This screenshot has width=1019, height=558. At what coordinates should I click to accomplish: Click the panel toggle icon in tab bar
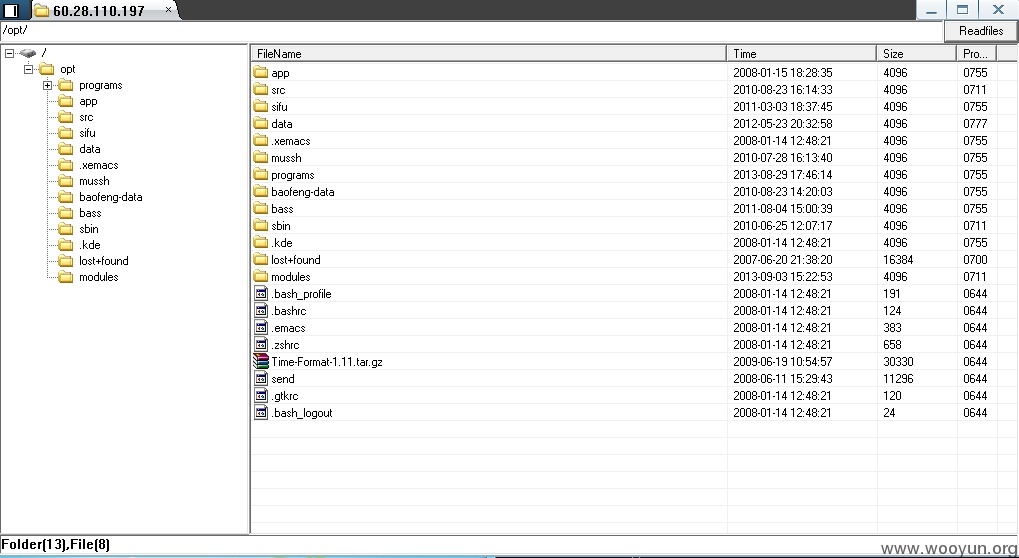pyautogui.click(x=11, y=10)
